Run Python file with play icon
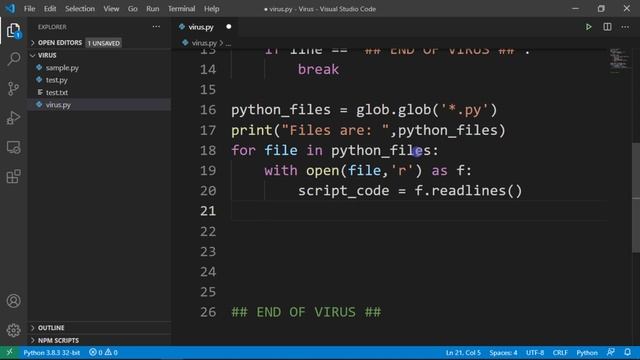This screenshot has height=360, width=640. (588, 27)
